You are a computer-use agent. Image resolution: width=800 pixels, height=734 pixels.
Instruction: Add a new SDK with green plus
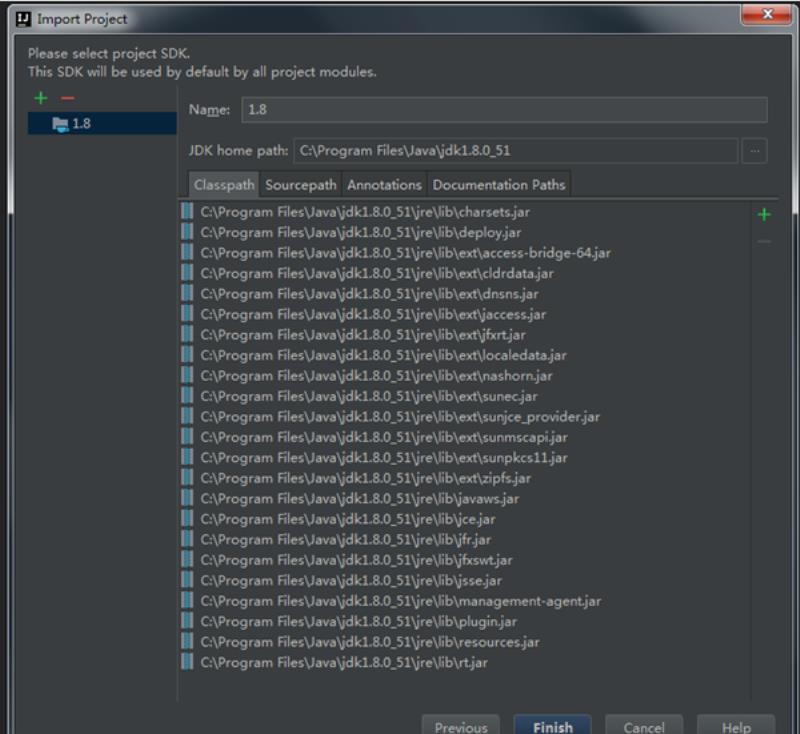point(41,97)
